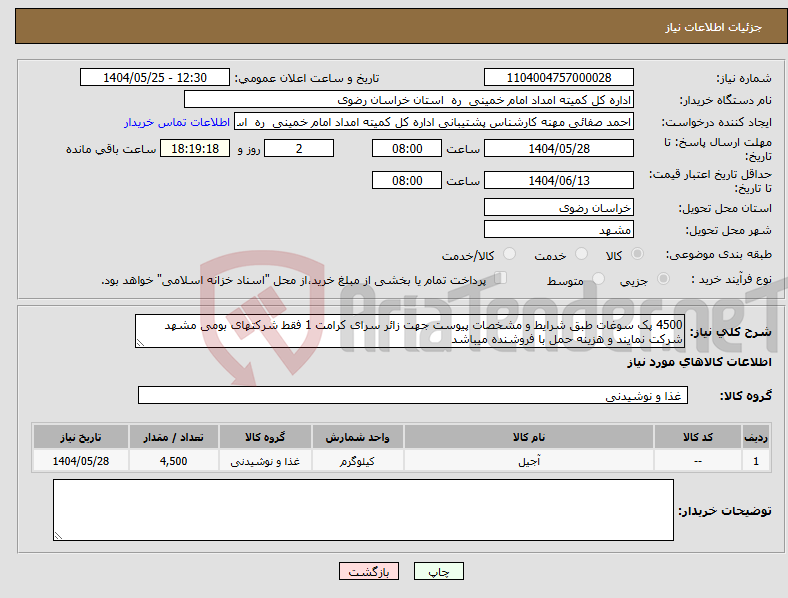The width and height of the screenshot is (788, 598).
Task: Click the شماره نیاز number field
Action: [x=559, y=77]
